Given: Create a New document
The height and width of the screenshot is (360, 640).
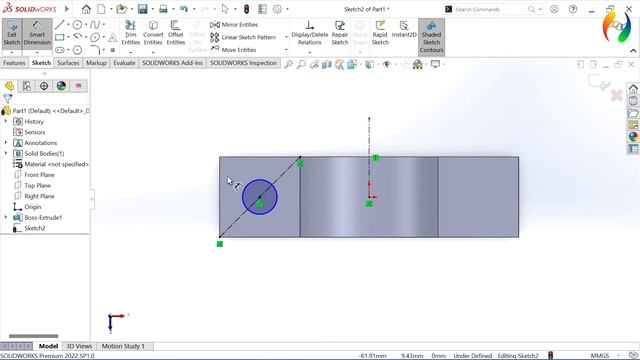Looking at the screenshot, I should [x=101, y=9].
